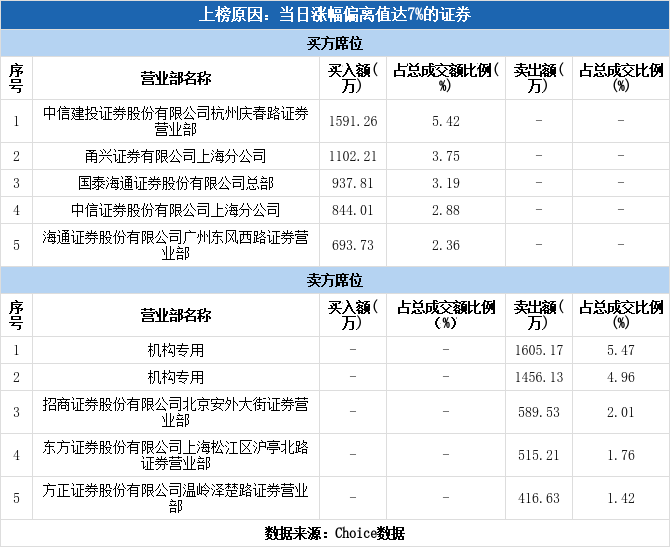Viewport: 670px width, 547px height.
Task: Click 机构专用 in seller row 2
Action: 176,377
